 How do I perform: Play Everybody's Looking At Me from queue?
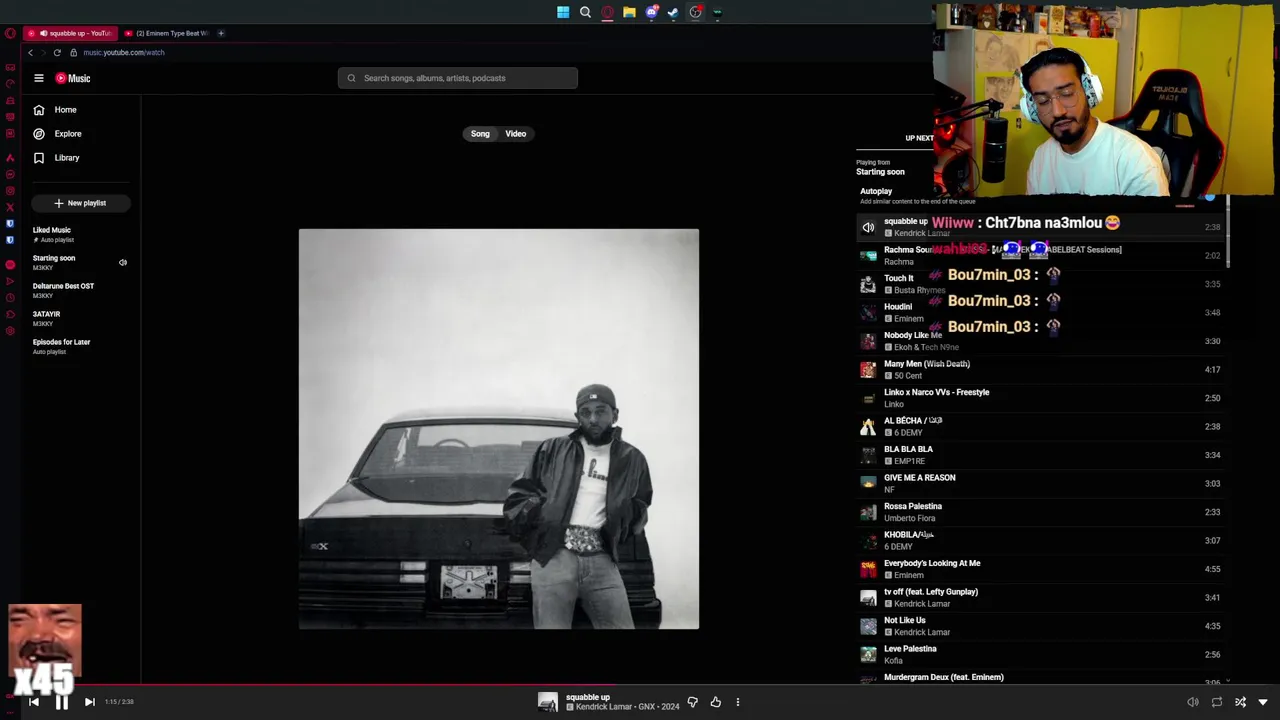coord(1042,569)
